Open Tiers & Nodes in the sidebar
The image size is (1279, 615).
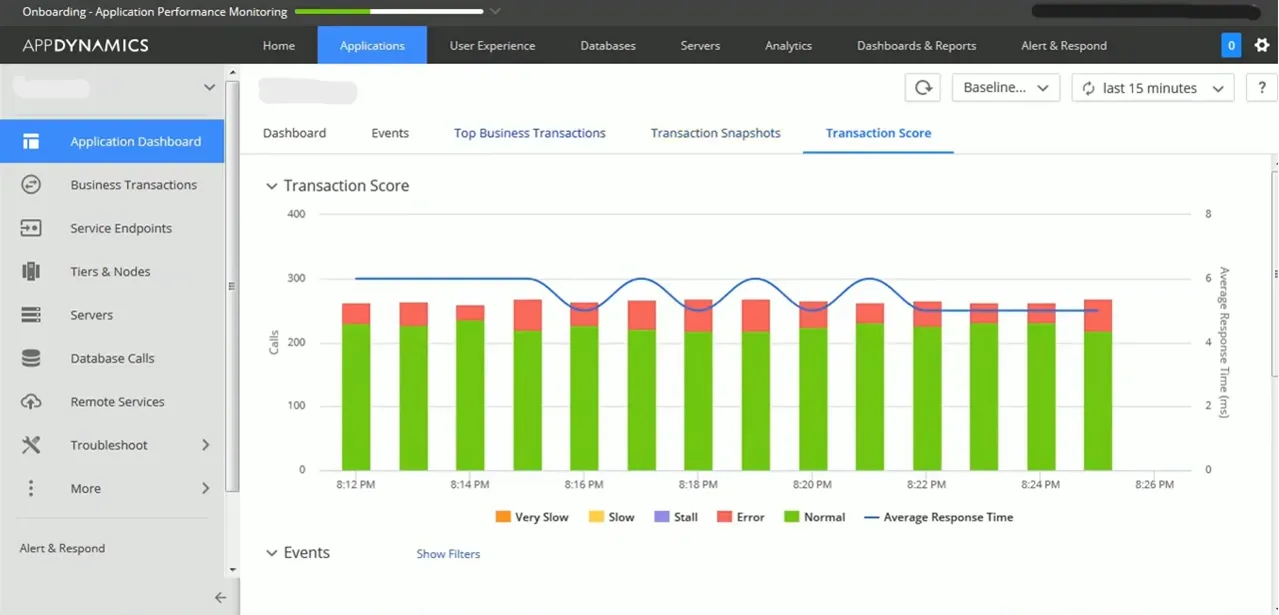[x=112, y=271]
